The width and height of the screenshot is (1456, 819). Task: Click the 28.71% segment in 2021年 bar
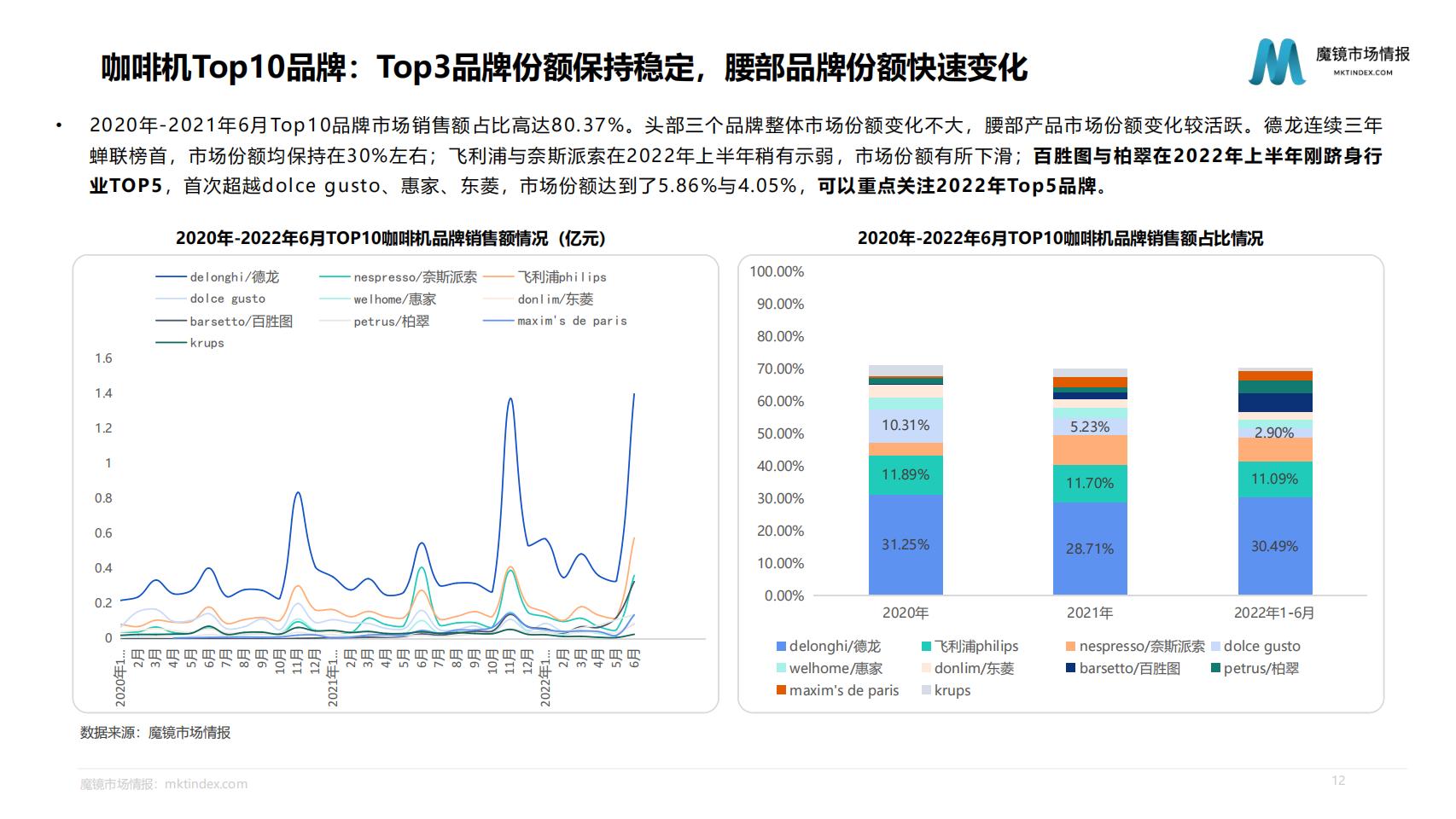pyautogui.click(x=1090, y=549)
